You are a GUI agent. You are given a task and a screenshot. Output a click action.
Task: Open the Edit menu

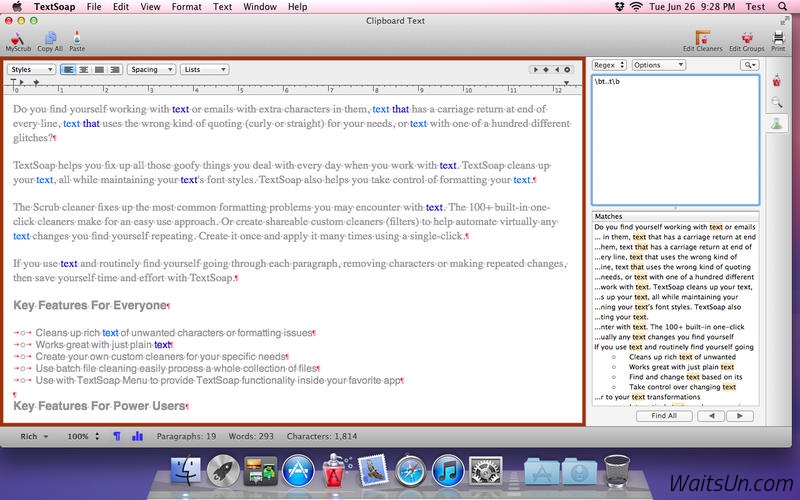pyautogui.click(x=121, y=7)
